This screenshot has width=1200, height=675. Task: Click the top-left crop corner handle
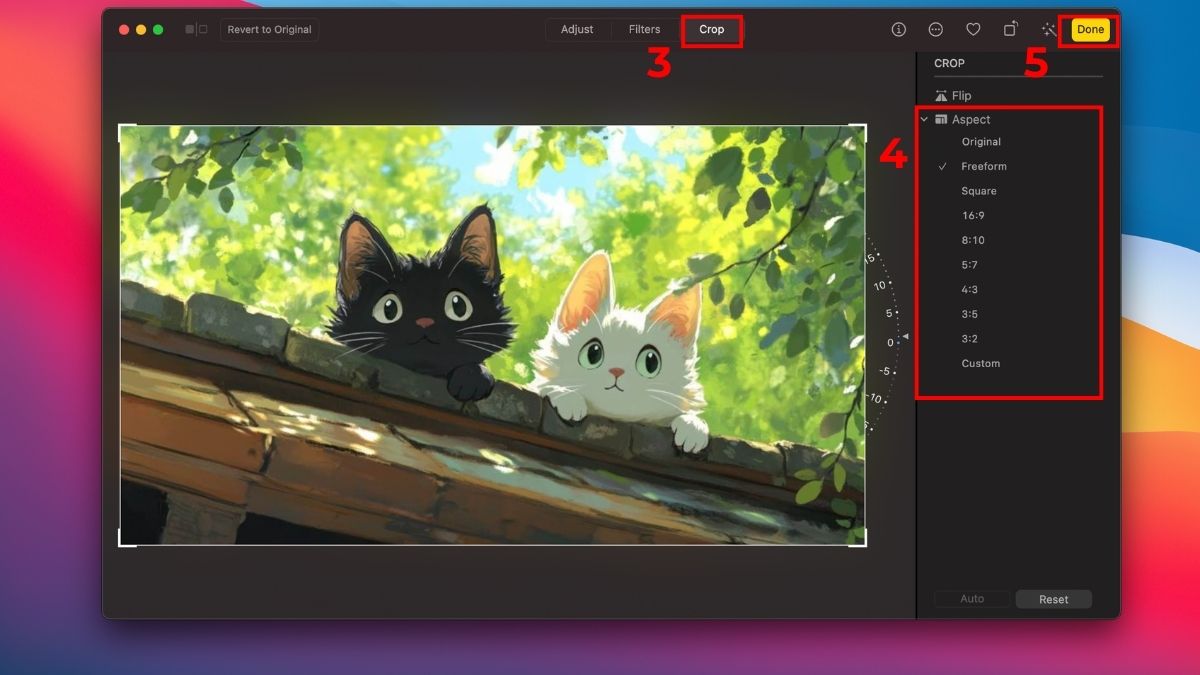click(x=125, y=130)
